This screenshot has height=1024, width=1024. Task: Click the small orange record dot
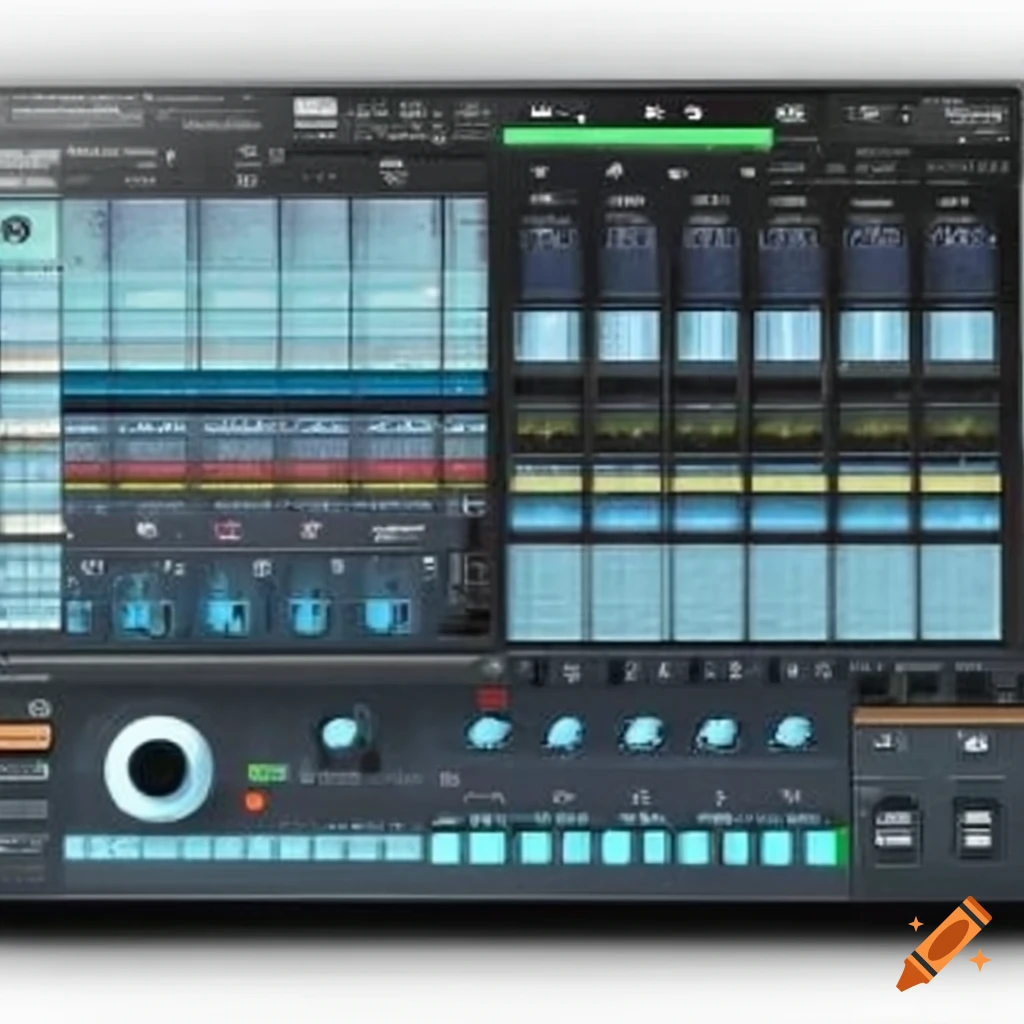point(255,801)
